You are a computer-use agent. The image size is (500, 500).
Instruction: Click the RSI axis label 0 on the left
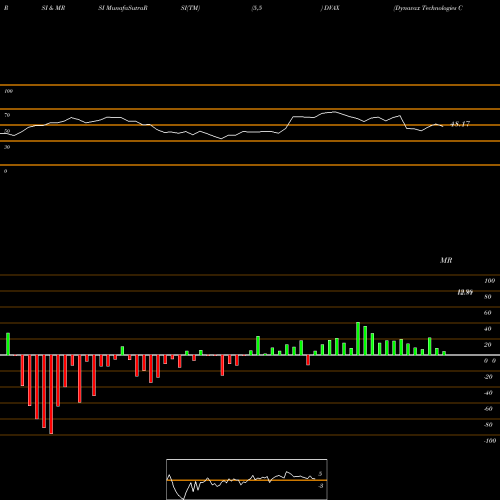point(5,171)
